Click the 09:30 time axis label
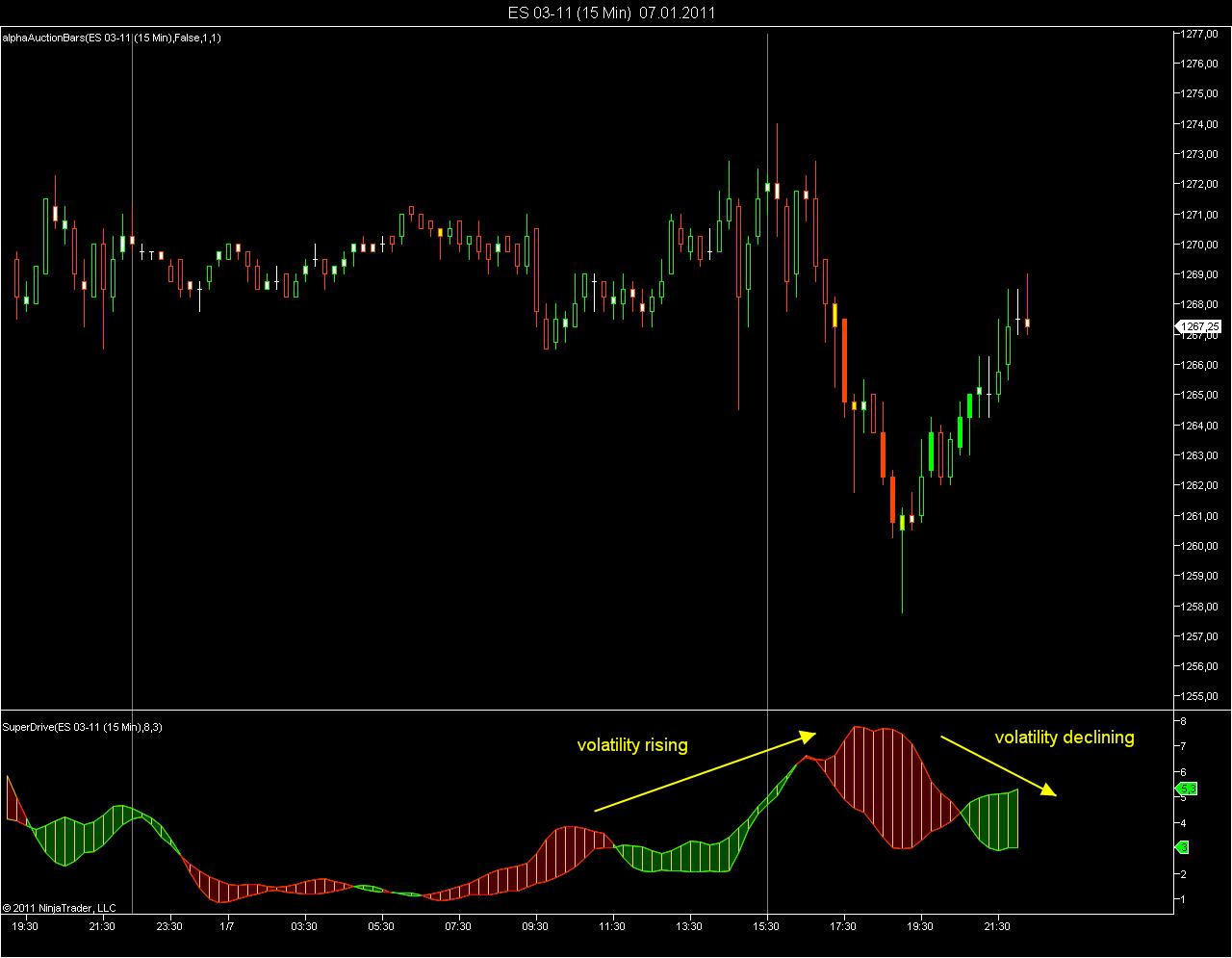 [535, 926]
